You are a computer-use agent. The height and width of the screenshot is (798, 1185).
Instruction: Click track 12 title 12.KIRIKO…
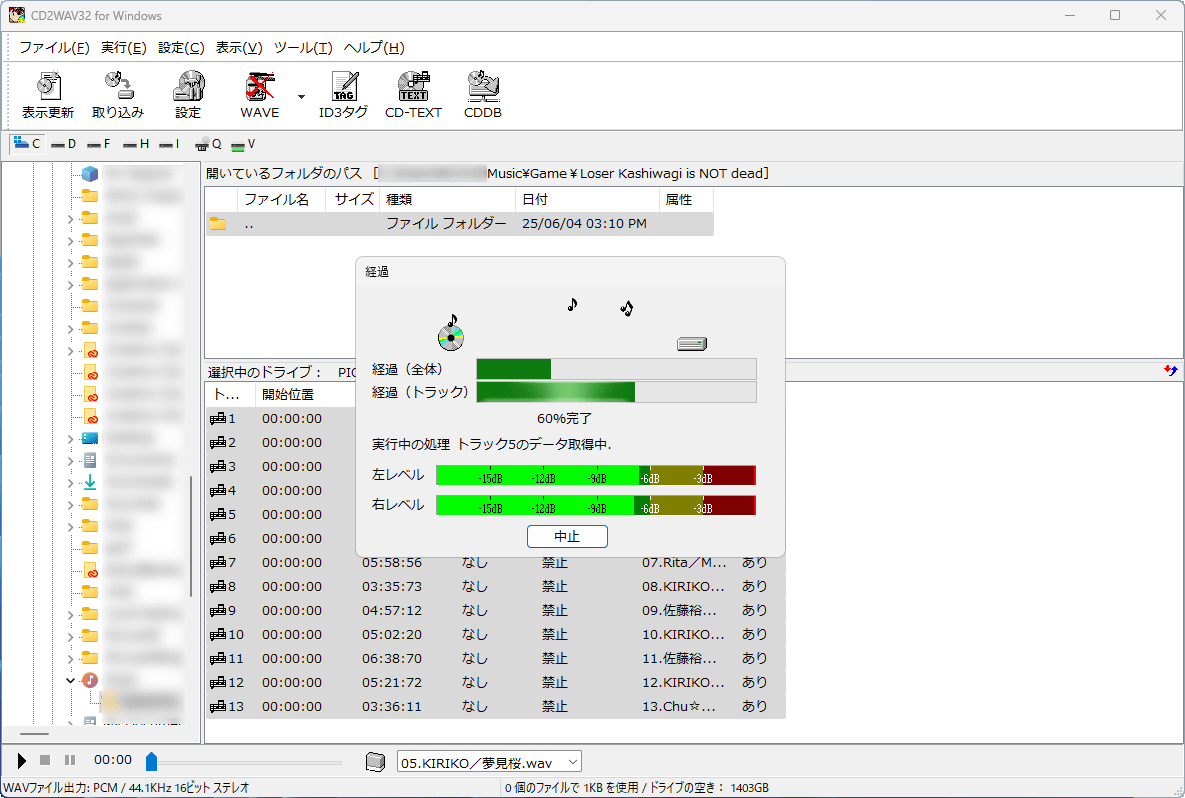pos(683,682)
